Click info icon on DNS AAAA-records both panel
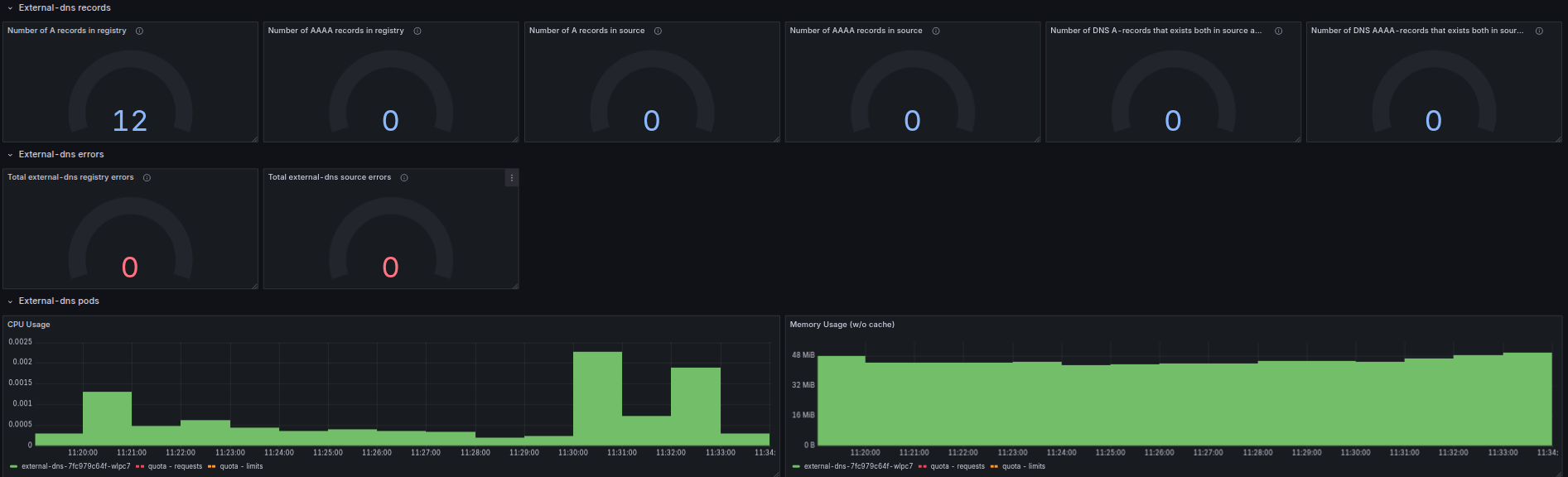The width and height of the screenshot is (1568, 477). [x=1539, y=31]
